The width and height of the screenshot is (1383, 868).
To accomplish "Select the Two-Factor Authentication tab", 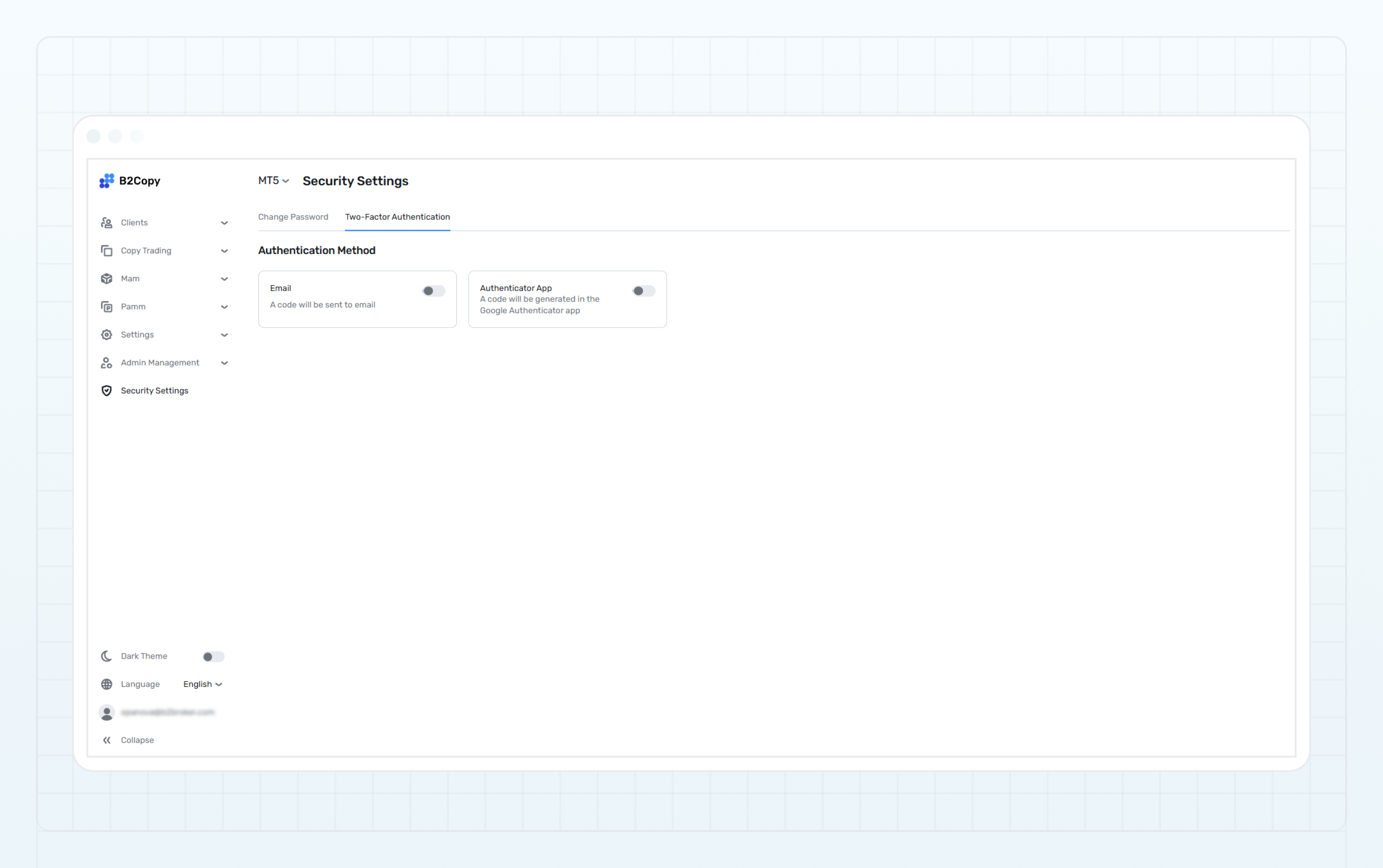I will pos(397,217).
